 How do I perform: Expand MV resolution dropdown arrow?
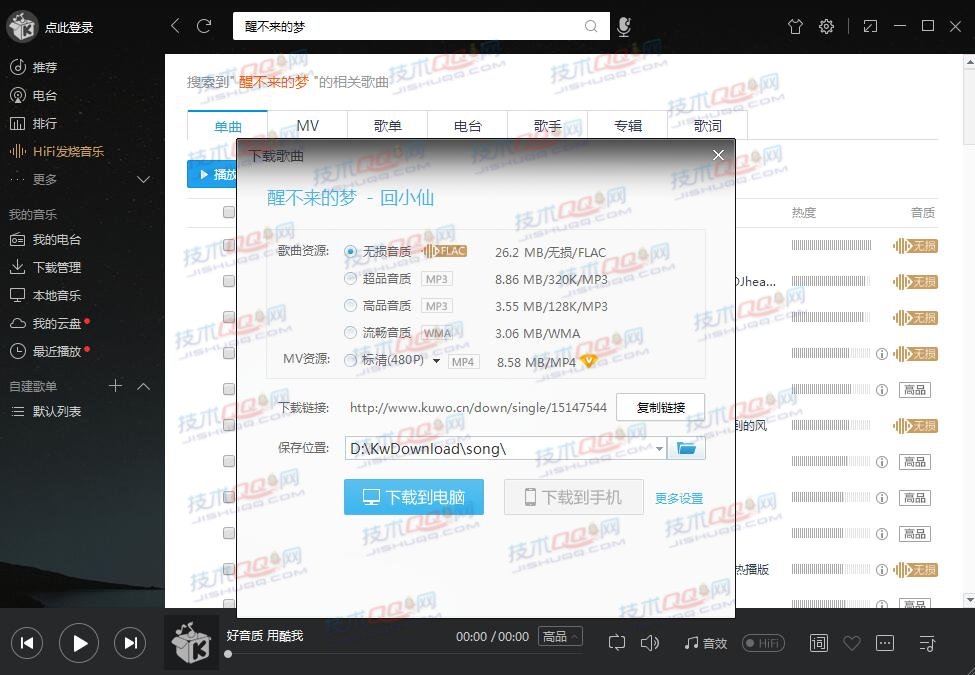tap(437, 360)
